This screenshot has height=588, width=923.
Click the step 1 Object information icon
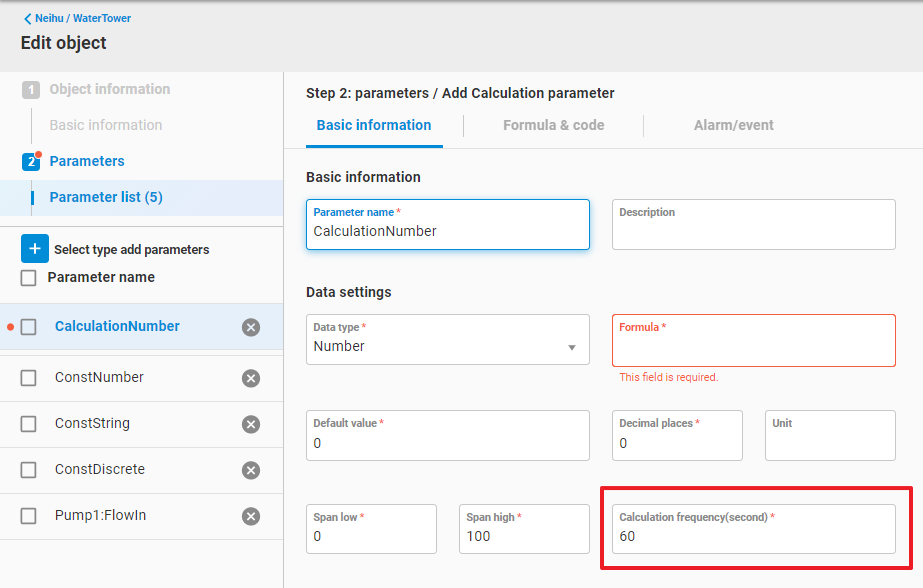point(31,90)
